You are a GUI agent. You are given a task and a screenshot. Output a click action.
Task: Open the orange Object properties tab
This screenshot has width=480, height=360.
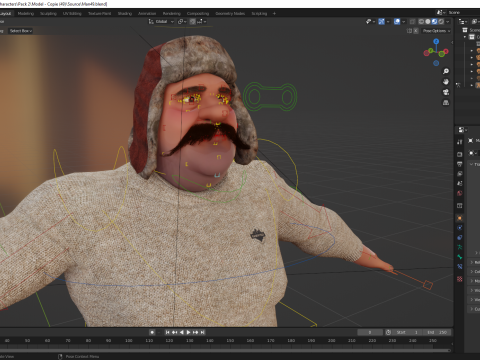point(460,218)
